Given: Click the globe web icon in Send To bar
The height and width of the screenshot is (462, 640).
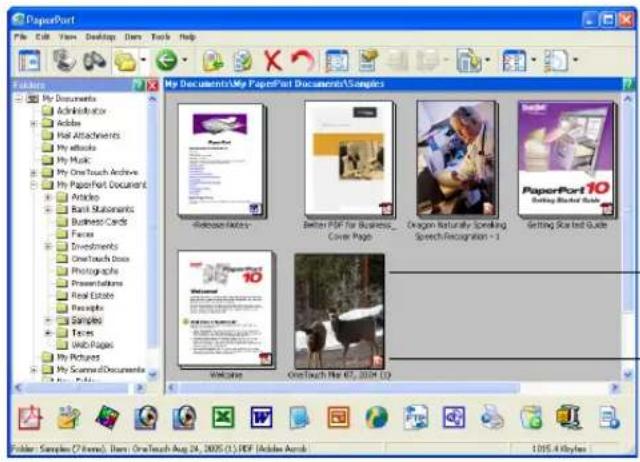Looking at the screenshot, I should [376, 417].
